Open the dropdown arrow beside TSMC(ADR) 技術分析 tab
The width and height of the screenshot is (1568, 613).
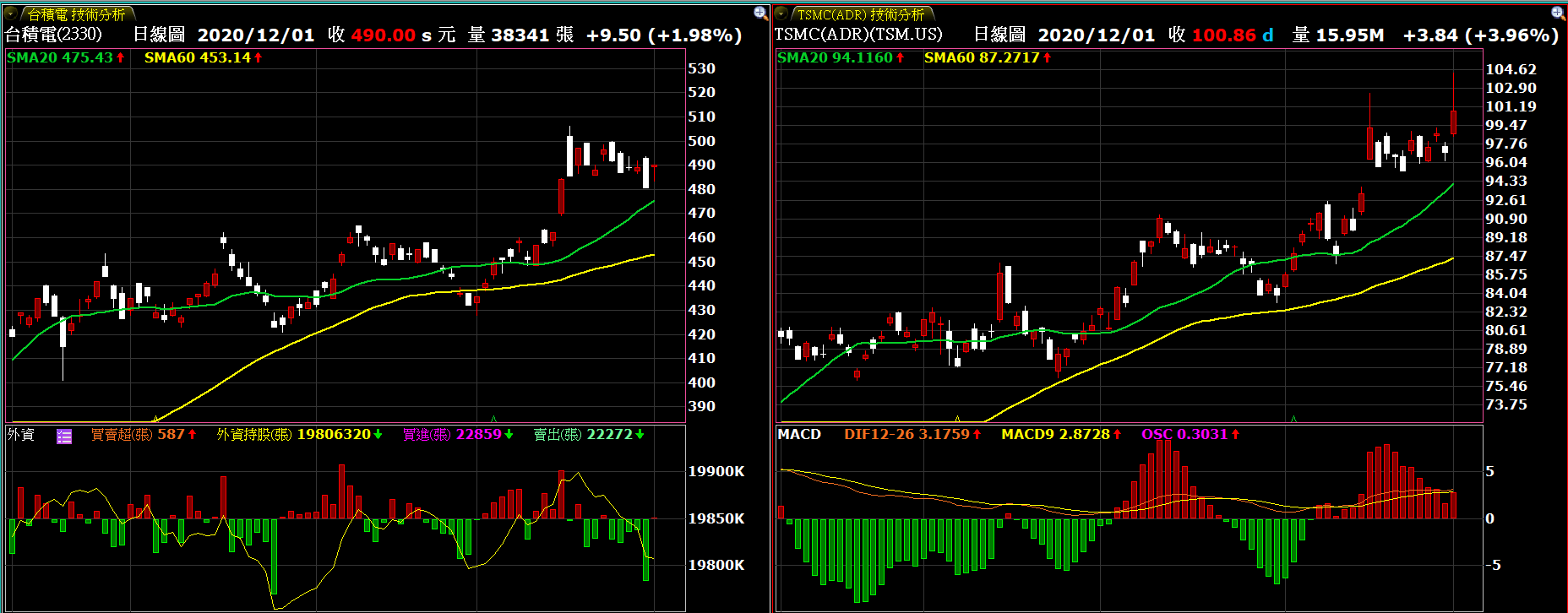coord(781,14)
